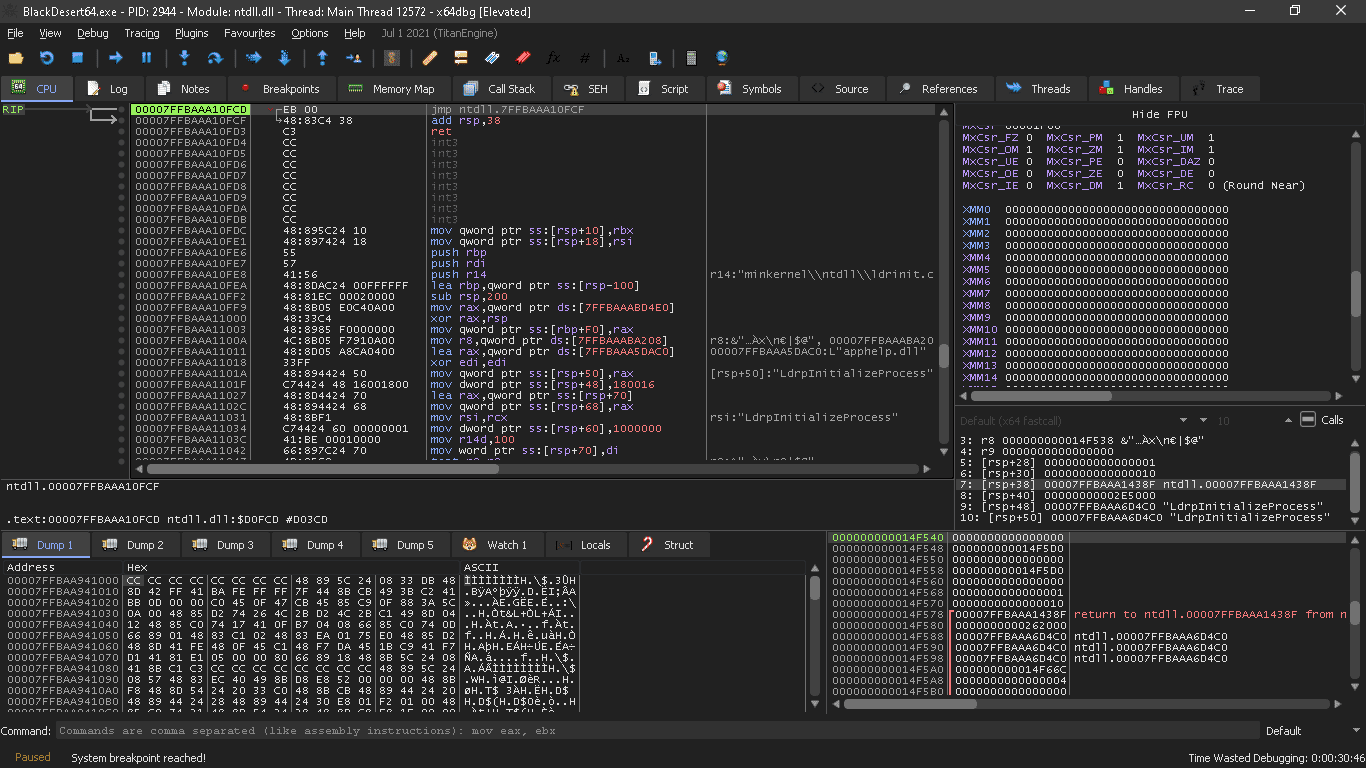Switch to the Trace tab
Image resolution: width=1366 pixels, height=768 pixels.
click(1220, 89)
